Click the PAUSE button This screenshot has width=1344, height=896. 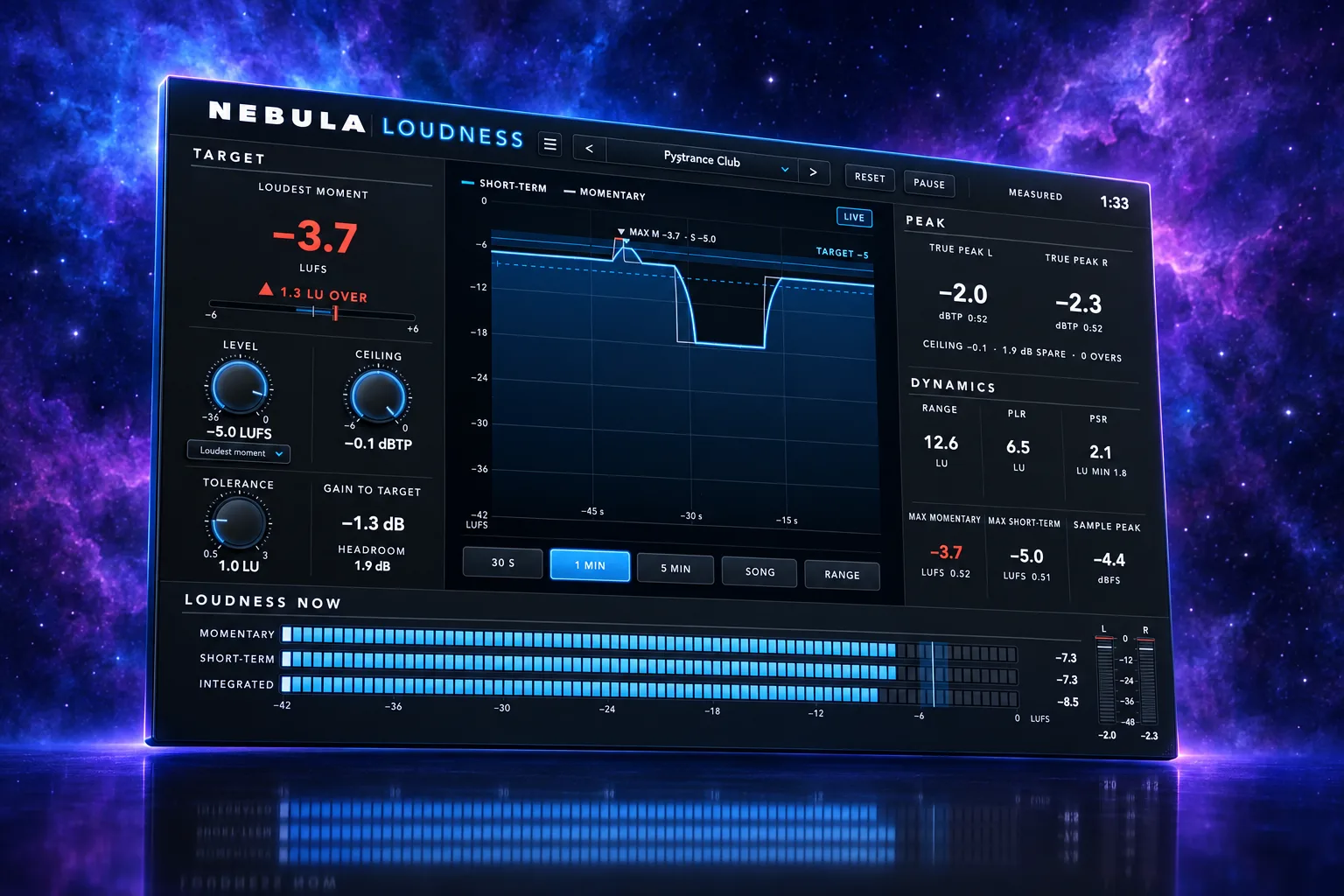pyautogui.click(x=929, y=183)
